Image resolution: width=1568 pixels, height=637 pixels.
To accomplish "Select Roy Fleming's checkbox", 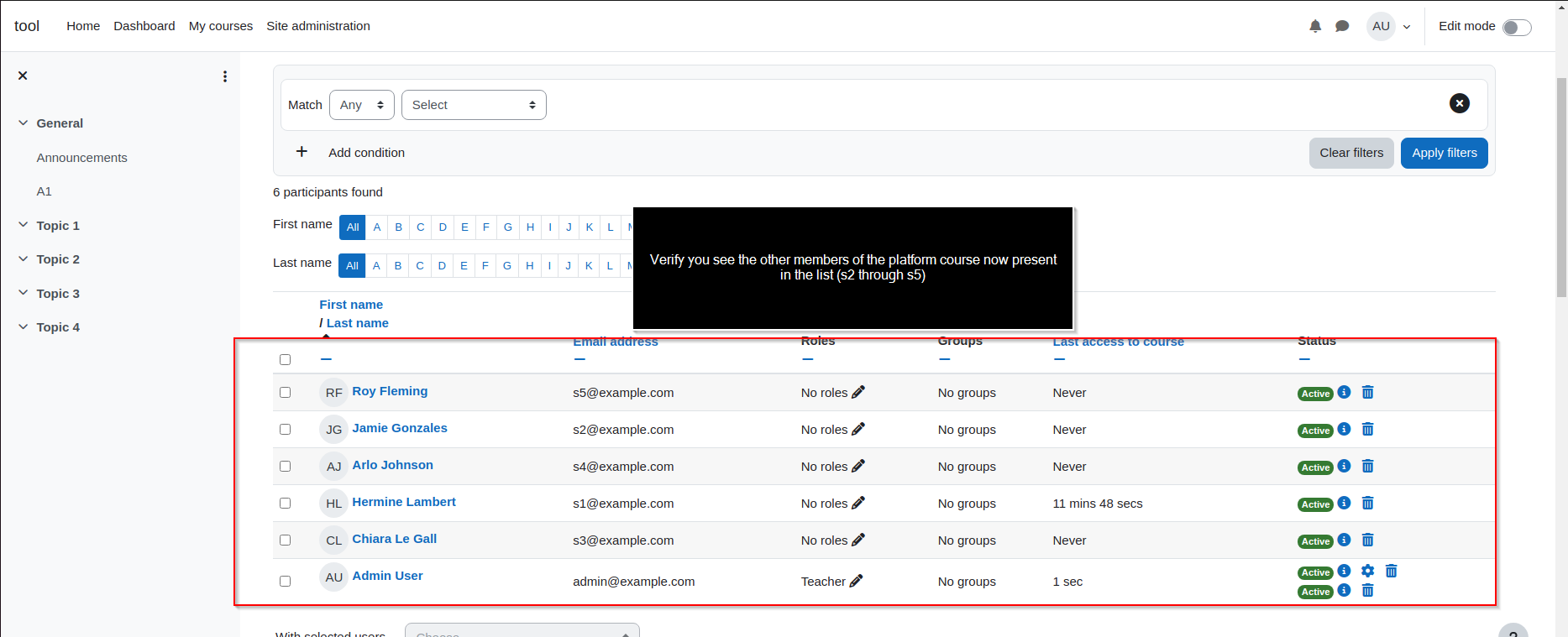I will (x=285, y=392).
